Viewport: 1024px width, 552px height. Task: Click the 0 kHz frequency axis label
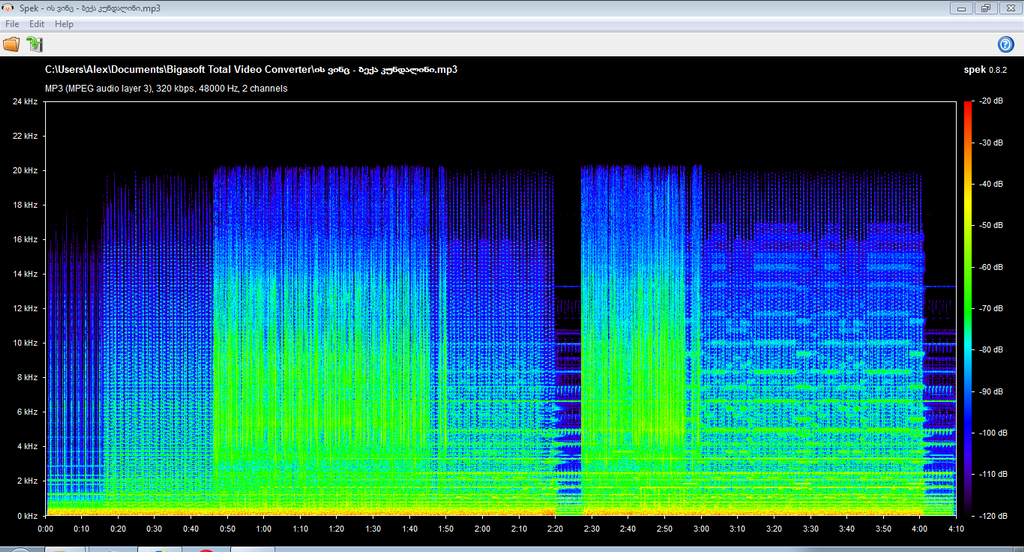tap(27, 515)
